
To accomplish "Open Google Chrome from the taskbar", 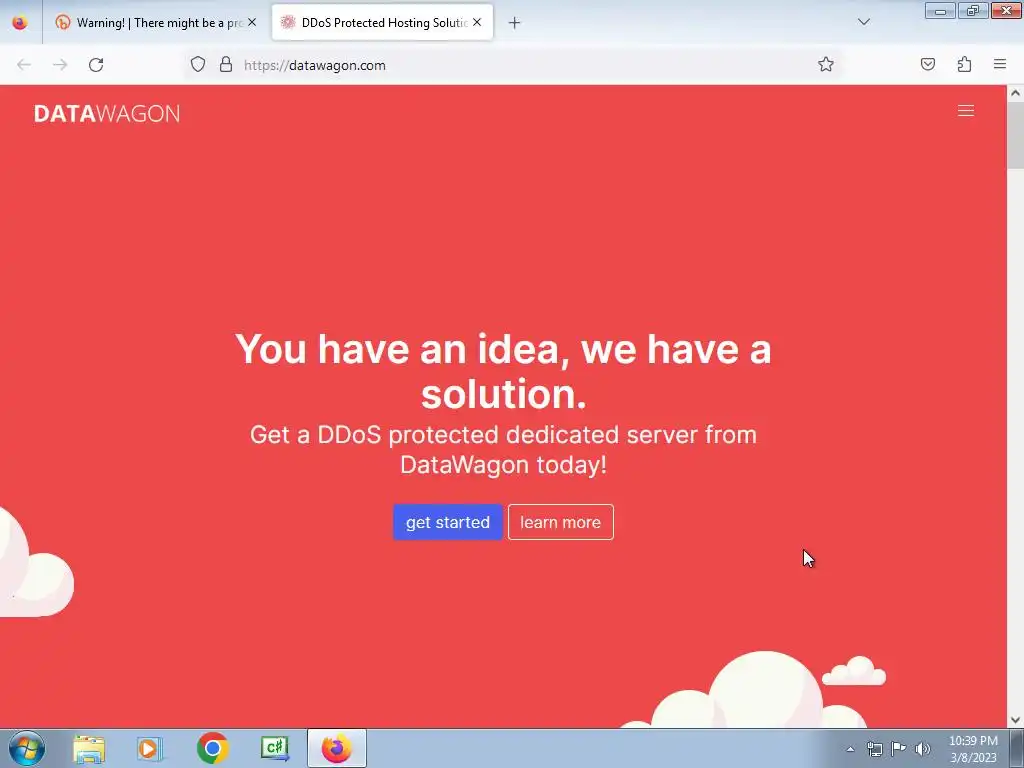I will [212, 748].
